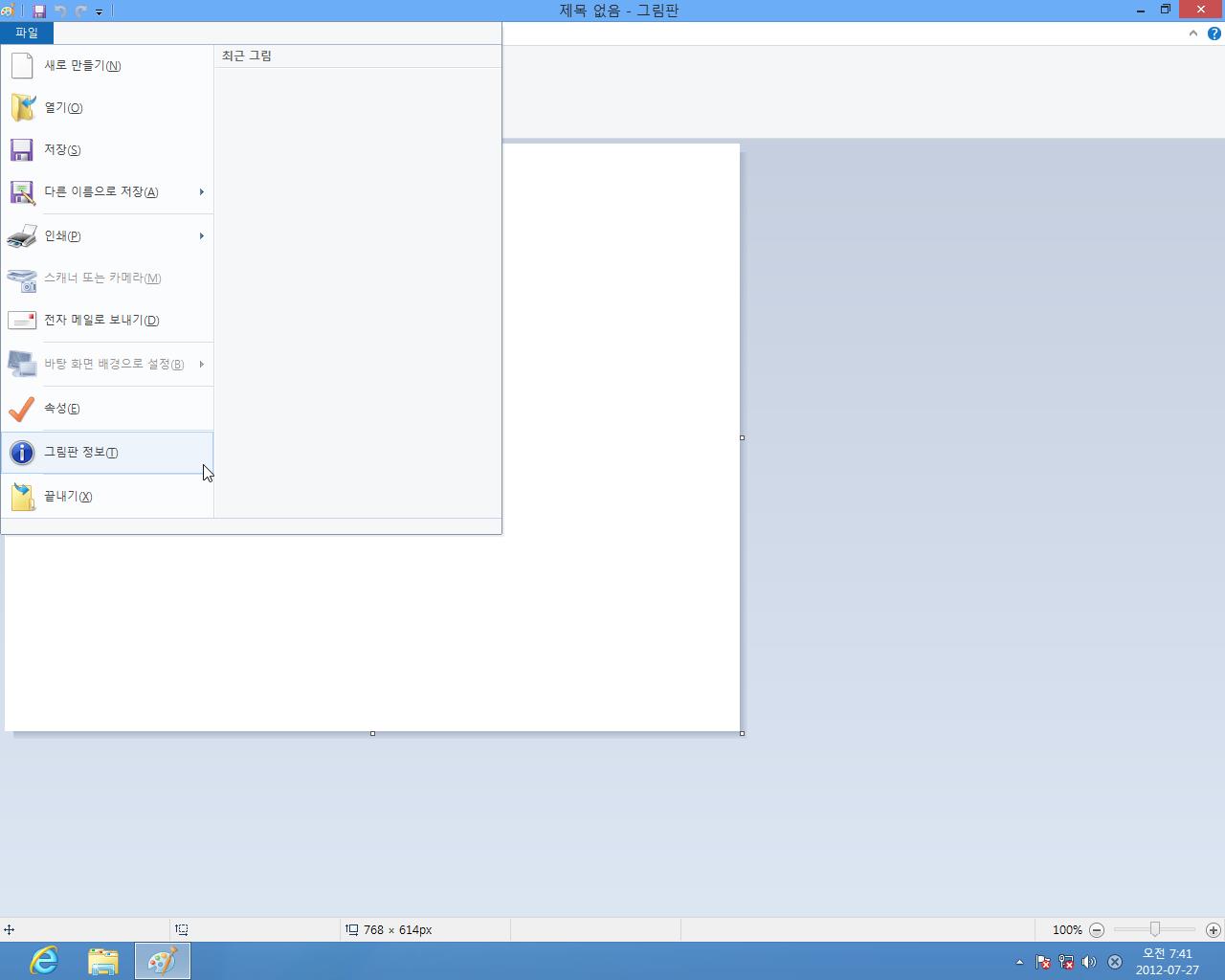The width and height of the screenshot is (1225, 980).
Task: Open Paint help with the question mark icon
Action: (x=1214, y=33)
